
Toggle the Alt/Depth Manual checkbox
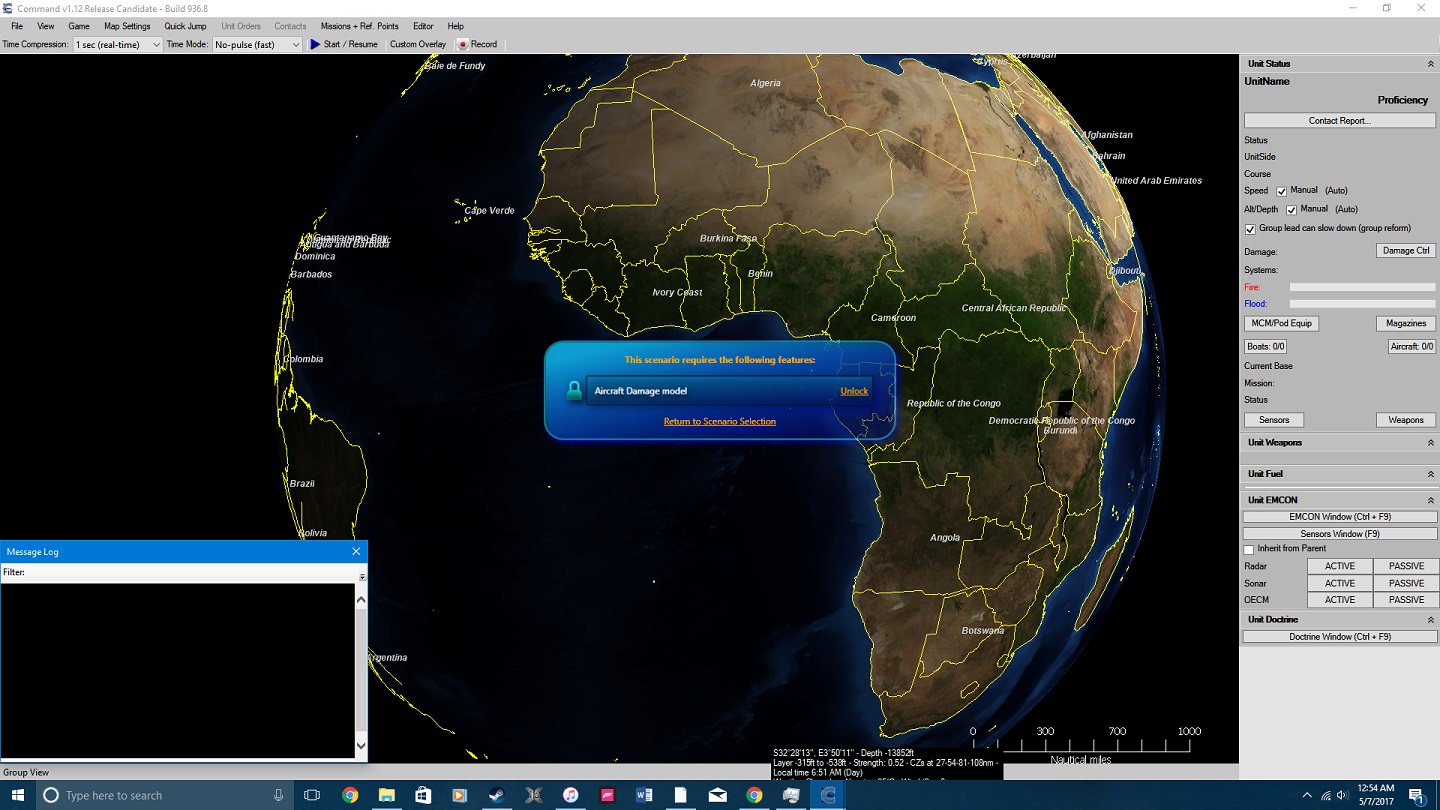[1291, 210]
